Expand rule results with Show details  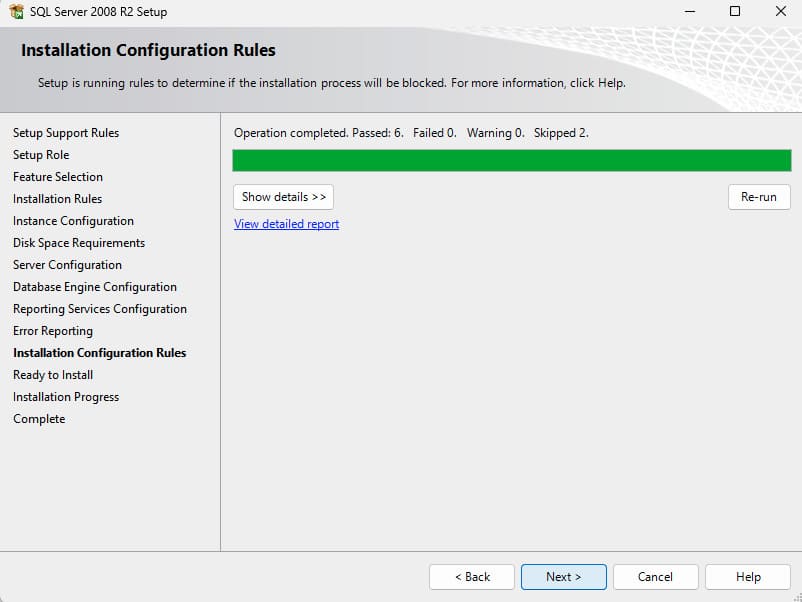(x=283, y=197)
